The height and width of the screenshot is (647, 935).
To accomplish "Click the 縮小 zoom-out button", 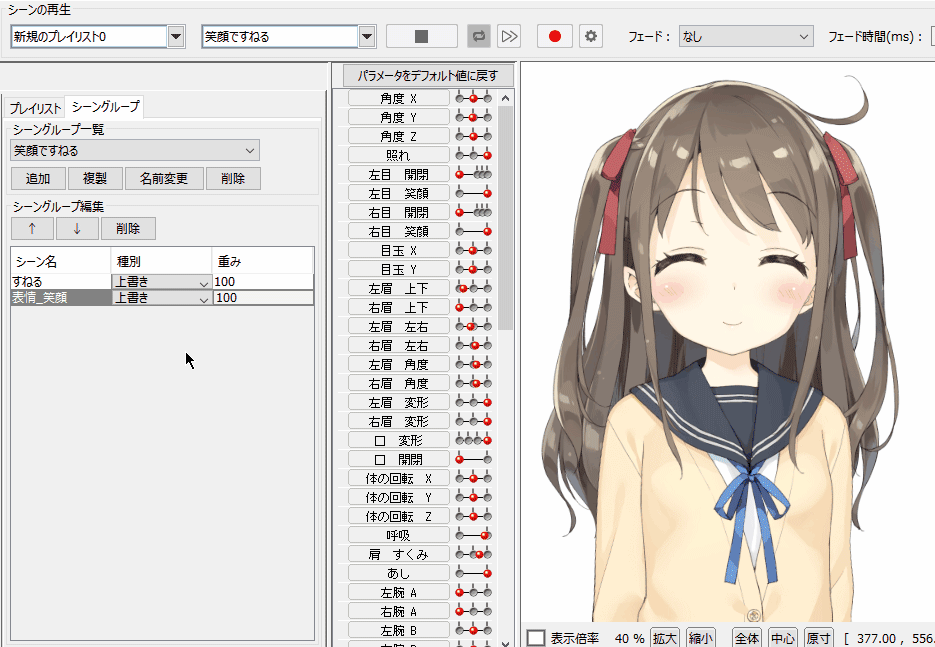I will point(701,638).
